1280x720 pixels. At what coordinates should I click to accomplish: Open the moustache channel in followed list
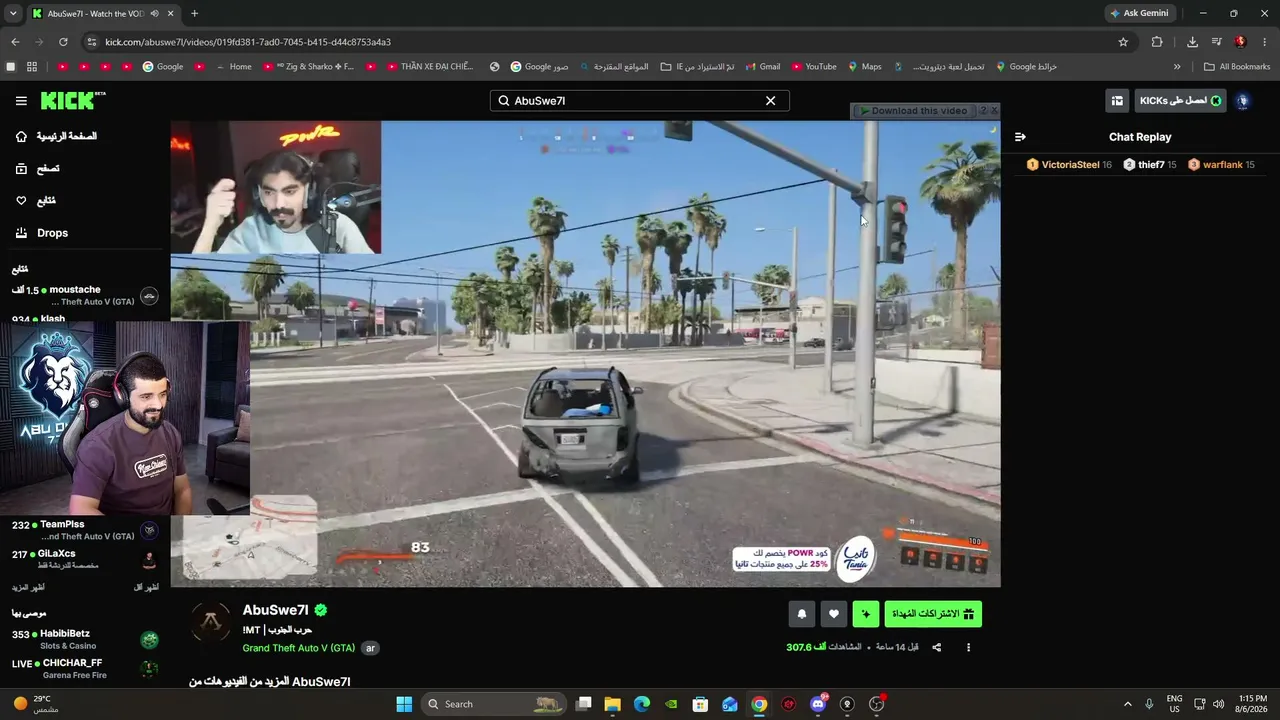(x=85, y=295)
